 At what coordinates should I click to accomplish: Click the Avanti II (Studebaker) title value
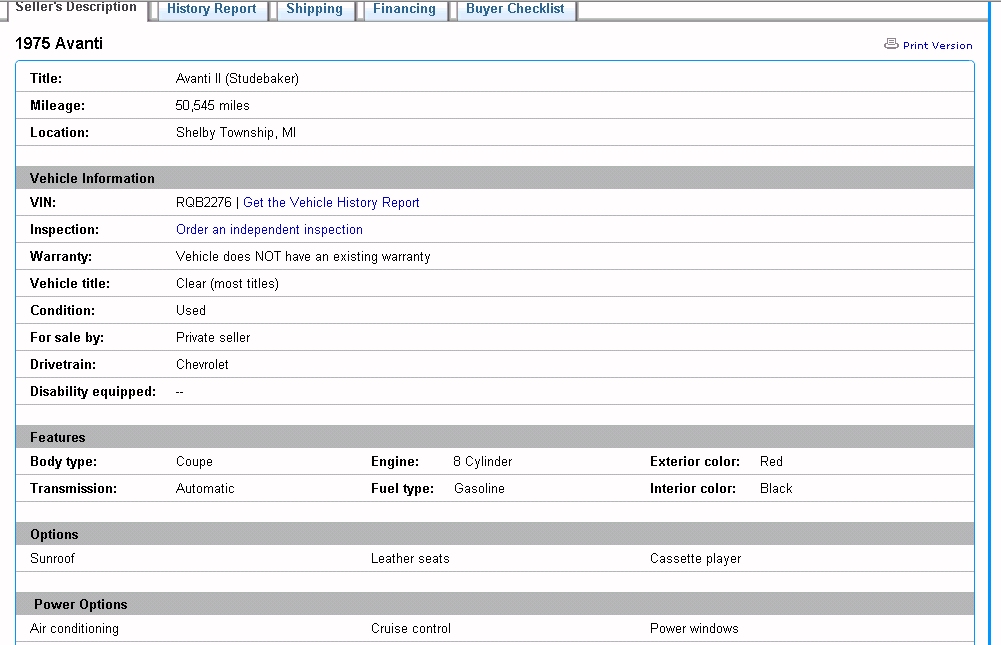coord(237,78)
